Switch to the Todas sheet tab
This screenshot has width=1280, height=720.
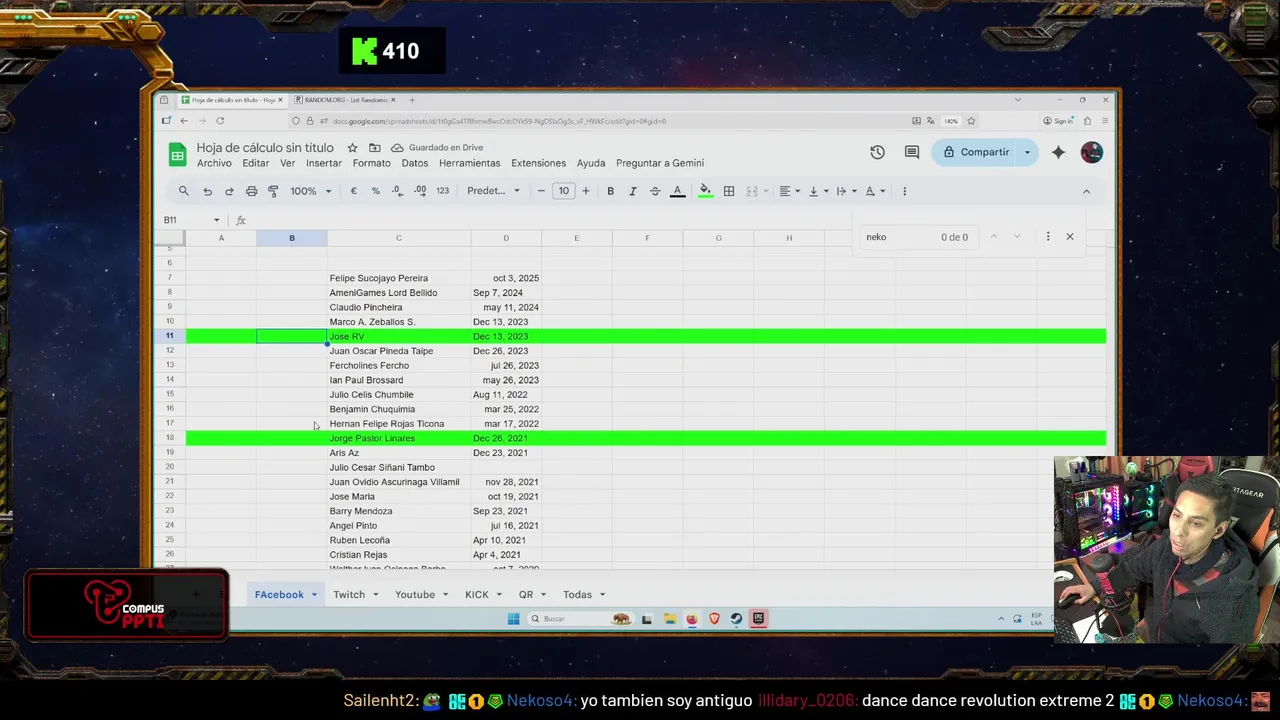pyautogui.click(x=577, y=595)
